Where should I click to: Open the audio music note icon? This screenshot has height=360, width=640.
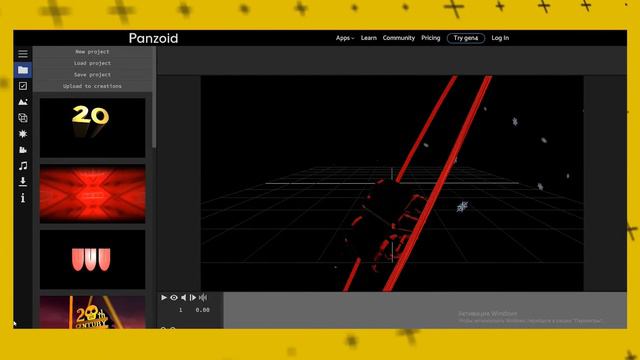point(23,166)
